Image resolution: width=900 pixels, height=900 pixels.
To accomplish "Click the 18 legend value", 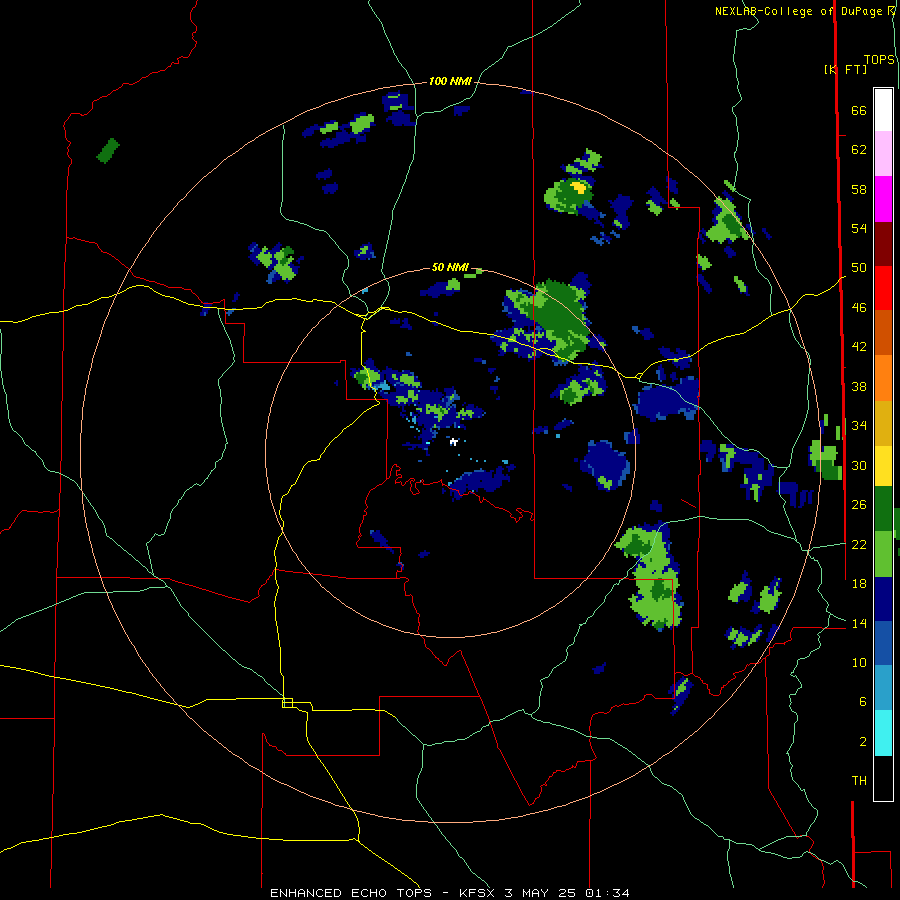I will (x=859, y=584).
